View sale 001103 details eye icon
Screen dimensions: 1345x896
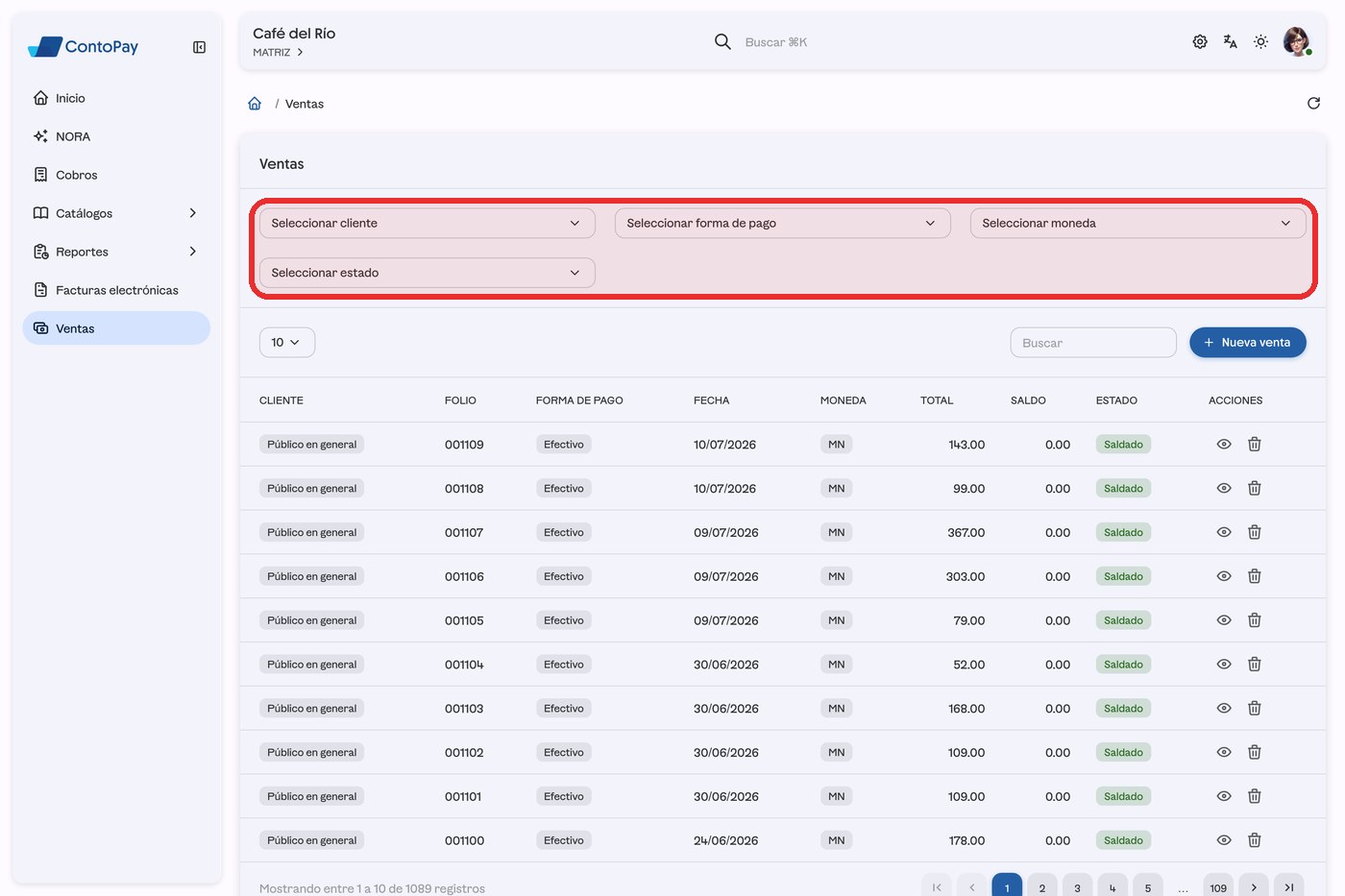(x=1223, y=708)
